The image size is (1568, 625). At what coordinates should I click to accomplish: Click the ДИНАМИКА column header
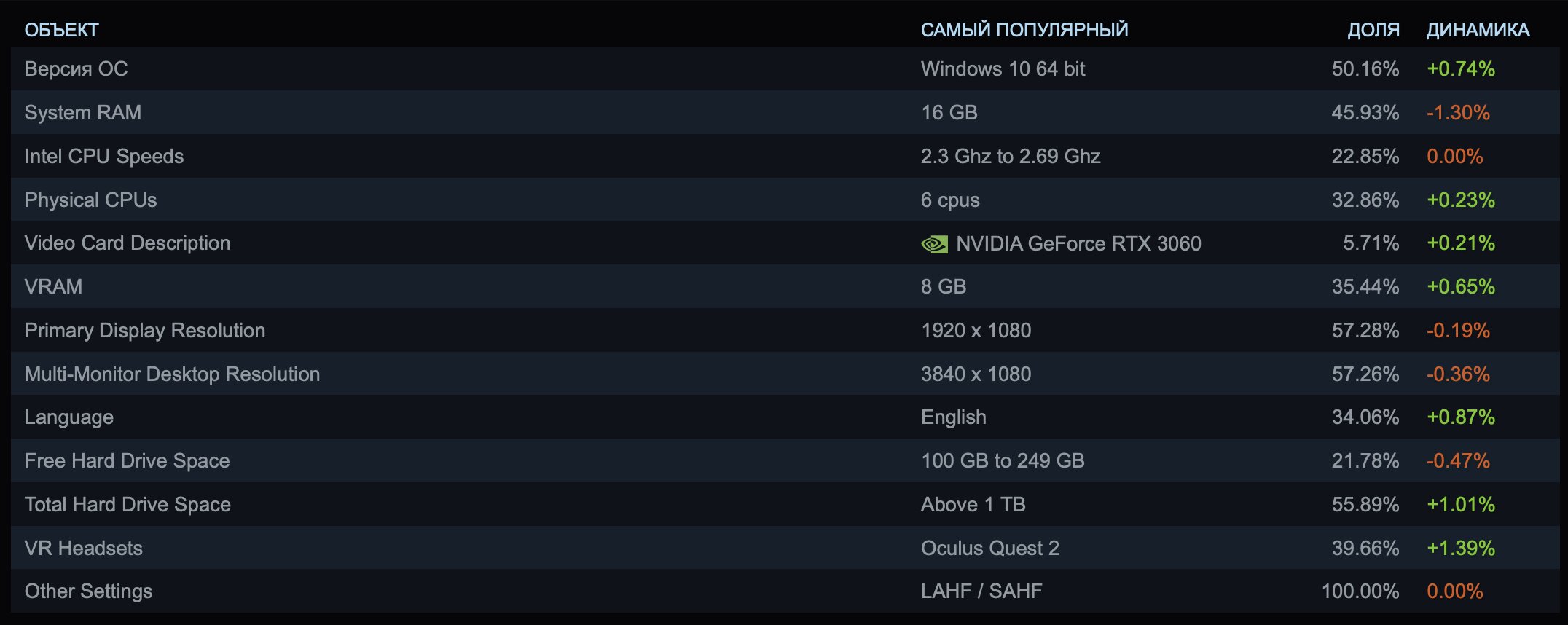1478,30
